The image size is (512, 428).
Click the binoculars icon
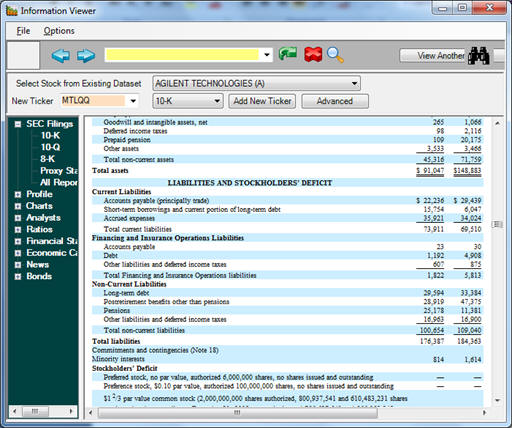[x=479, y=55]
